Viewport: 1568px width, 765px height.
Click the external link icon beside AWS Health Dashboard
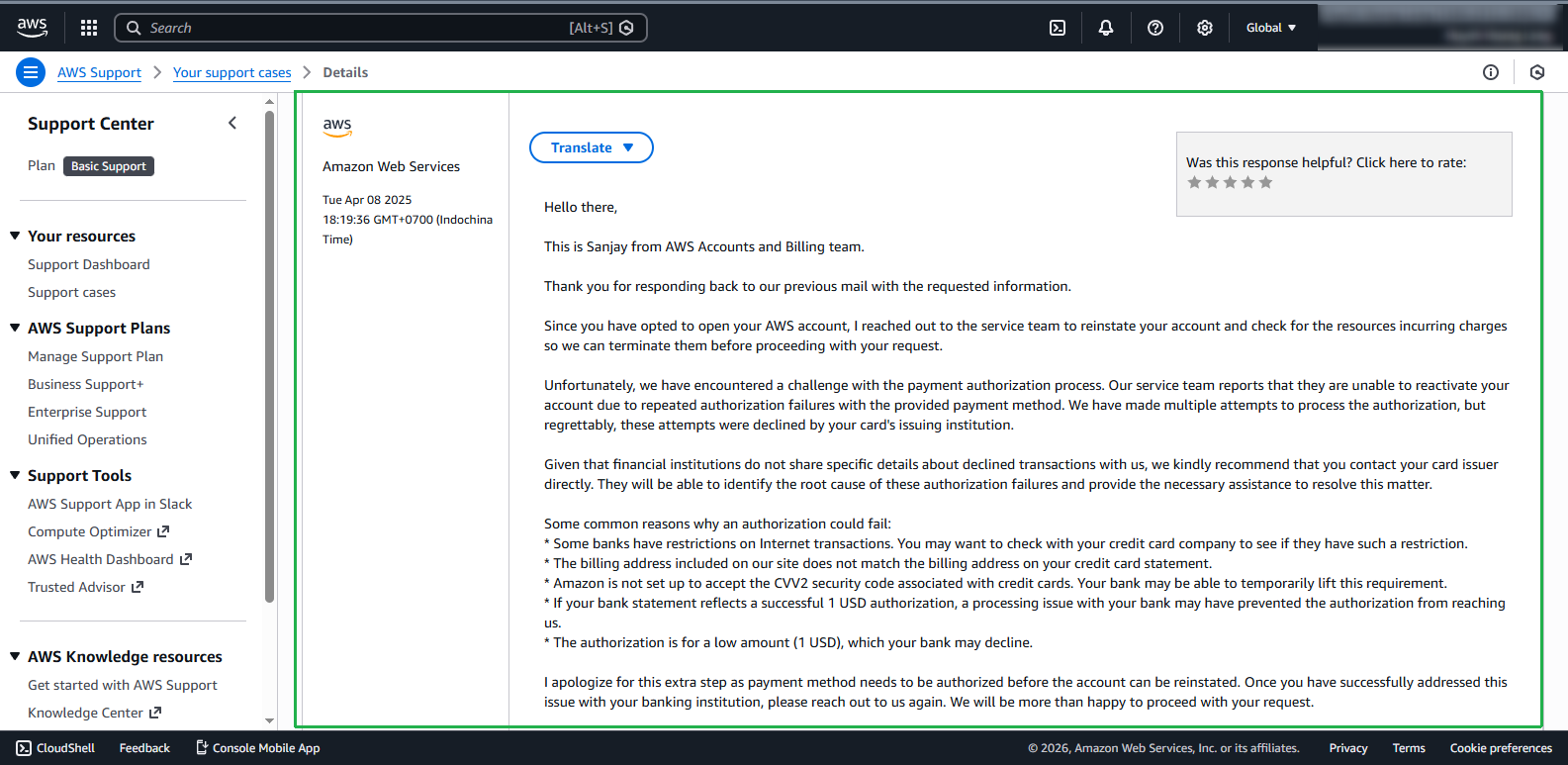point(185,559)
